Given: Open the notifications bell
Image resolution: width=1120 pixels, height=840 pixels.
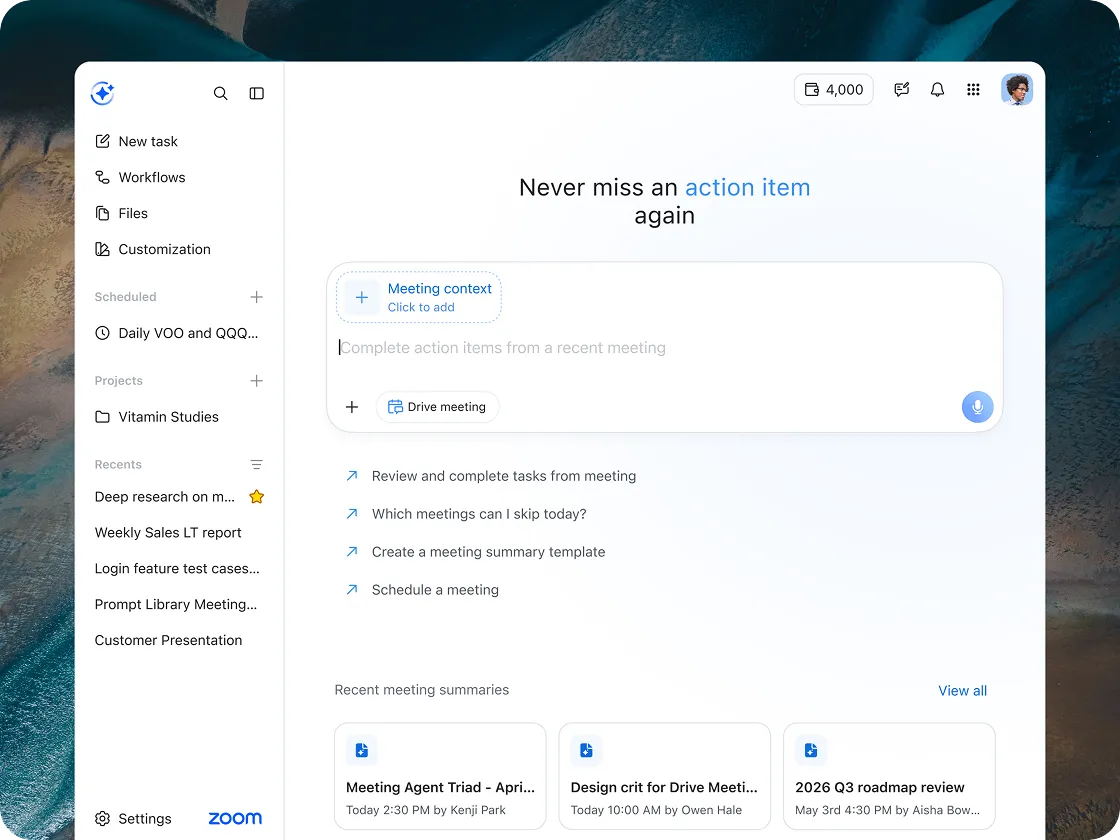Looking at the screenshot, I should tap(937, 90).
